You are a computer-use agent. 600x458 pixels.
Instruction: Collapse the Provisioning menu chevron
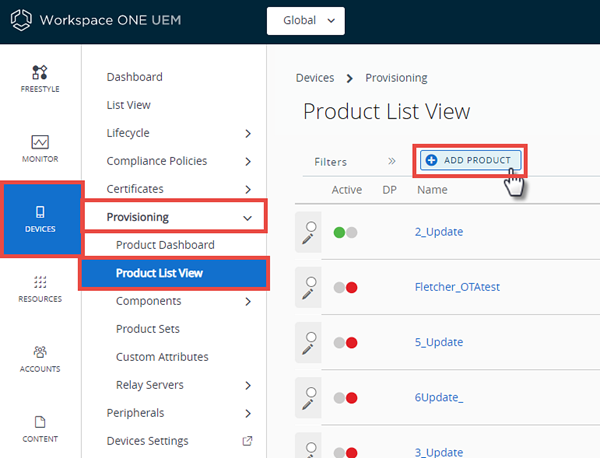[x=248, y=218]
